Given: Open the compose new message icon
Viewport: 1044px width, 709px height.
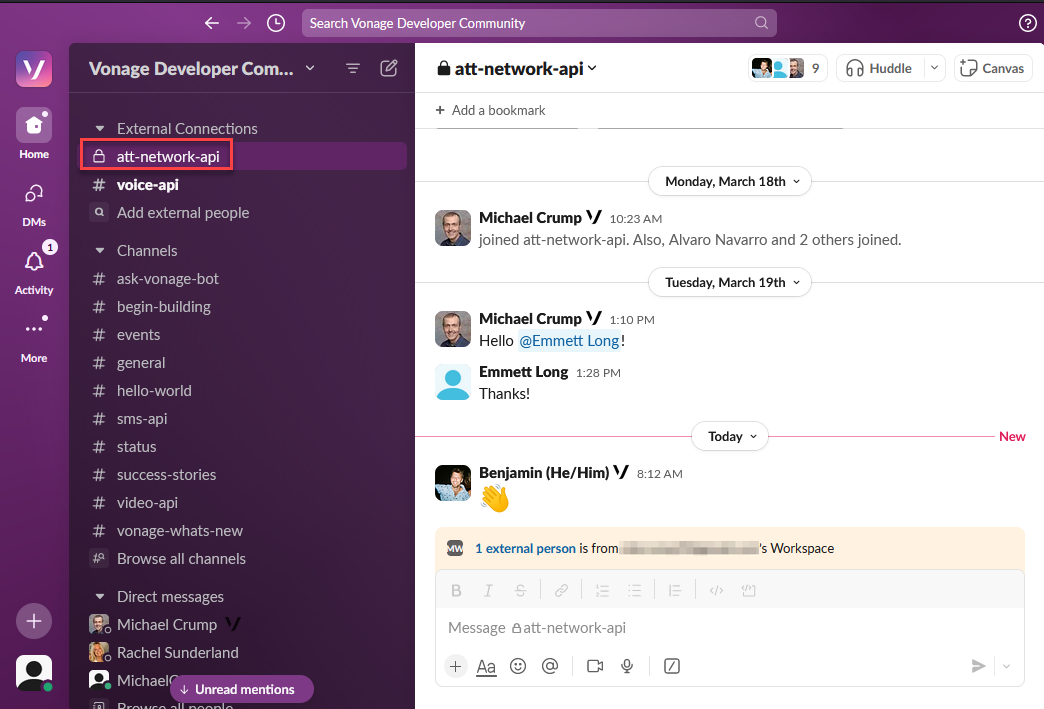Looking at the screenshot, I should [389, 68].
